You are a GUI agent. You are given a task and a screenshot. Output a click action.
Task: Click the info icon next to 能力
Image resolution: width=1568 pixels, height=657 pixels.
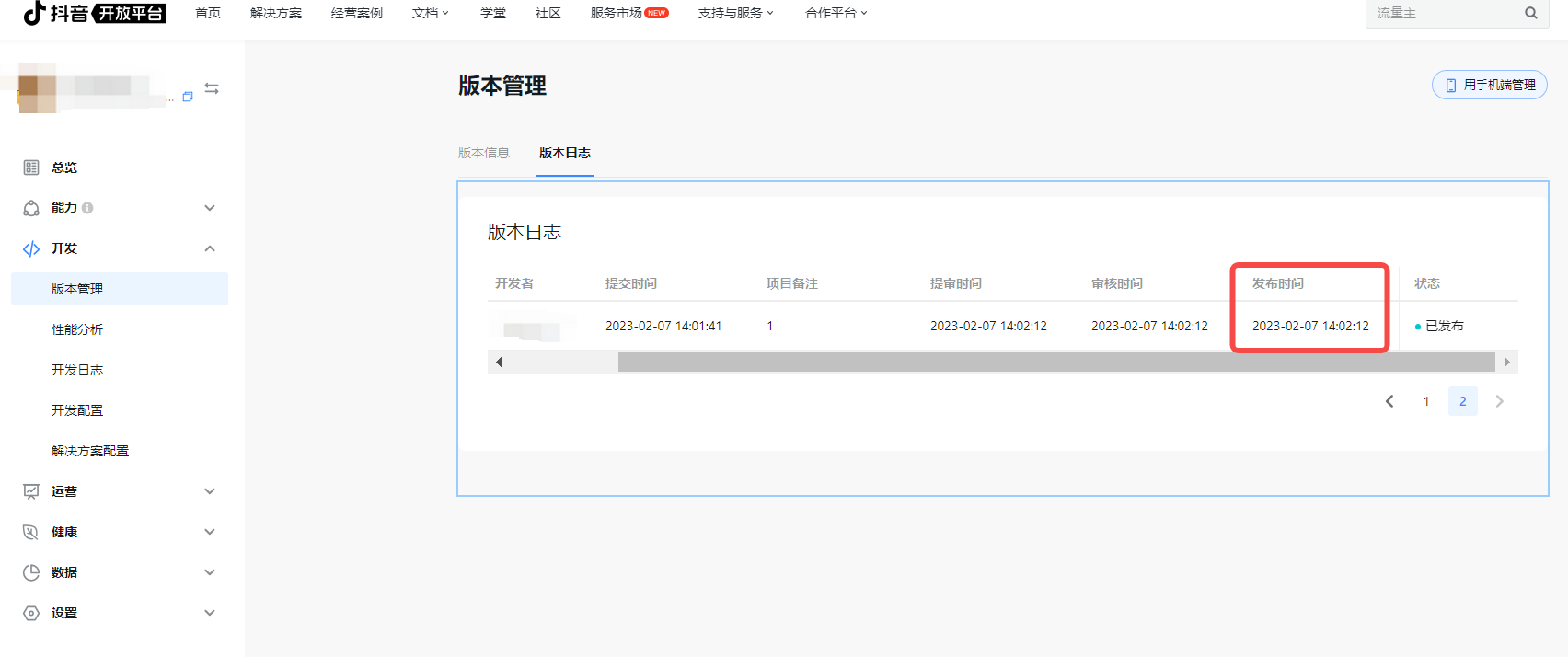[87, 208]
